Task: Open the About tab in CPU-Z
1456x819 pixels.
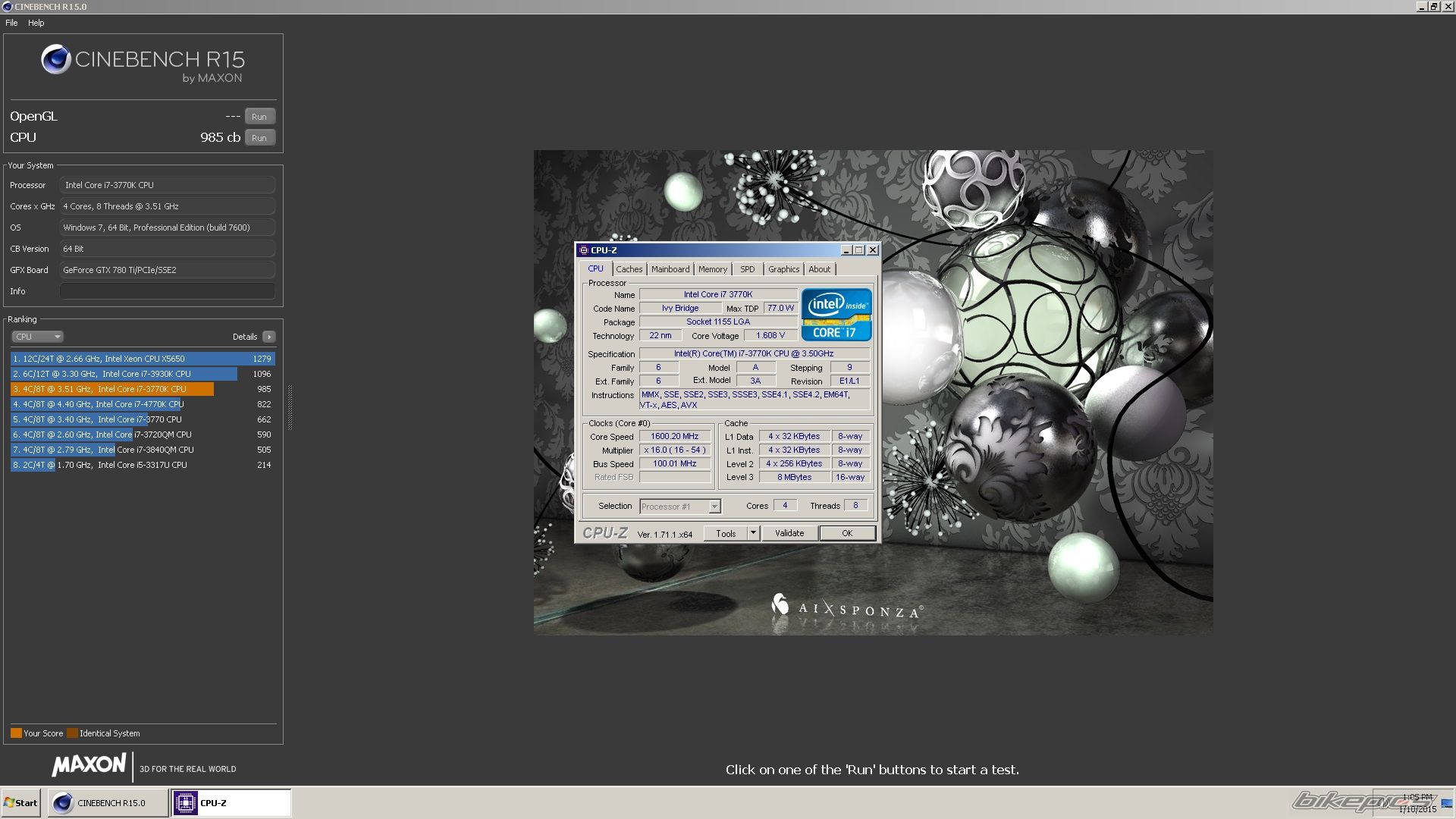Action: coord(819,269)
